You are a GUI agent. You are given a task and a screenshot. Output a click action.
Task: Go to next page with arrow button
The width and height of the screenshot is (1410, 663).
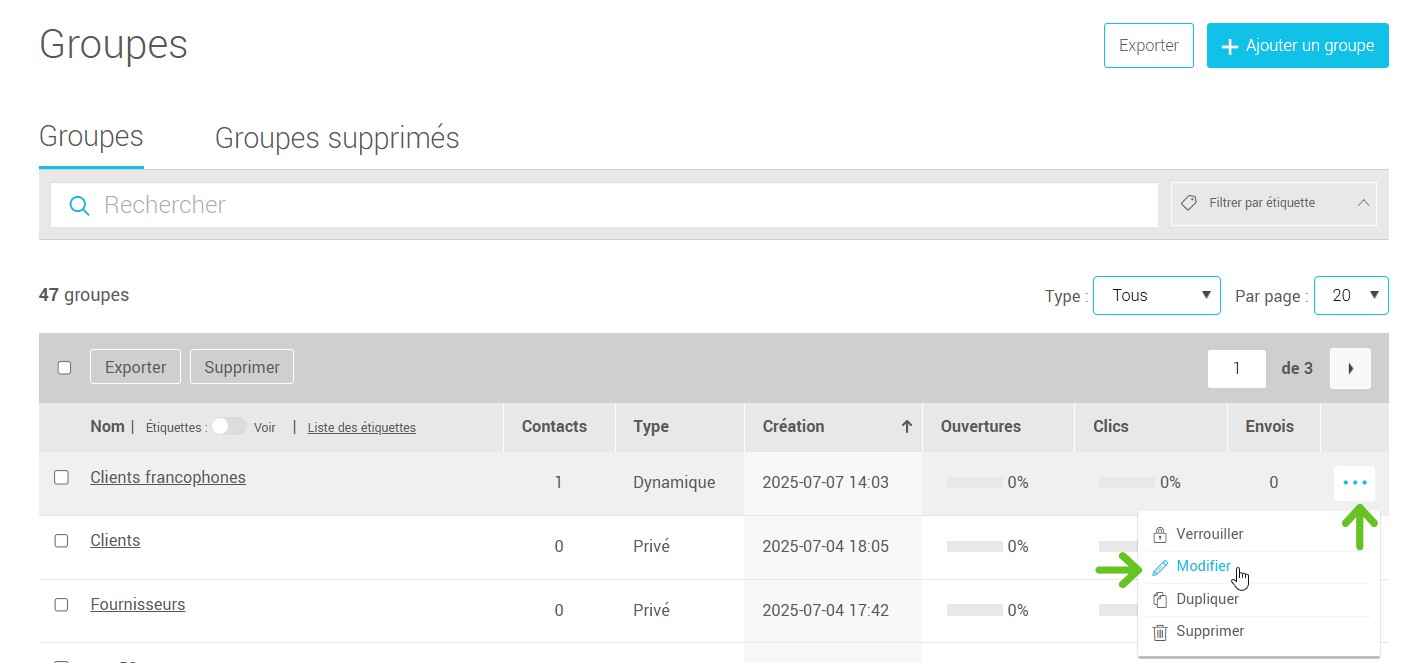point(1350,368)
